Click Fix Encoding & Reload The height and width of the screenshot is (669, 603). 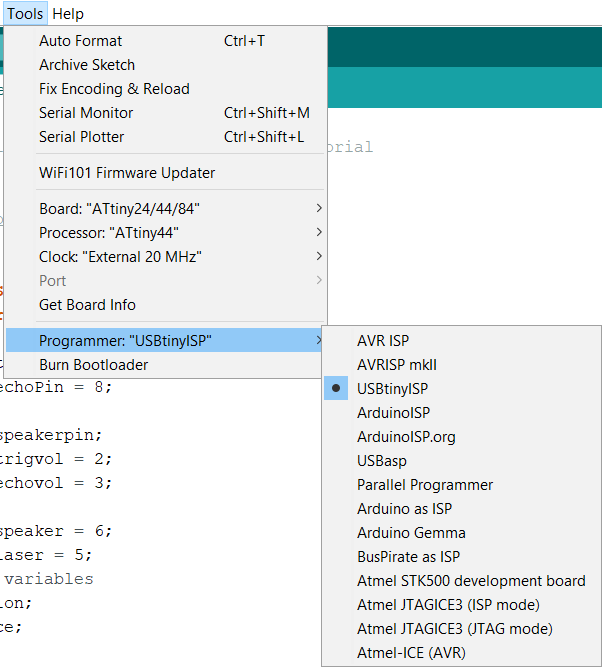(x=114, y=89)
